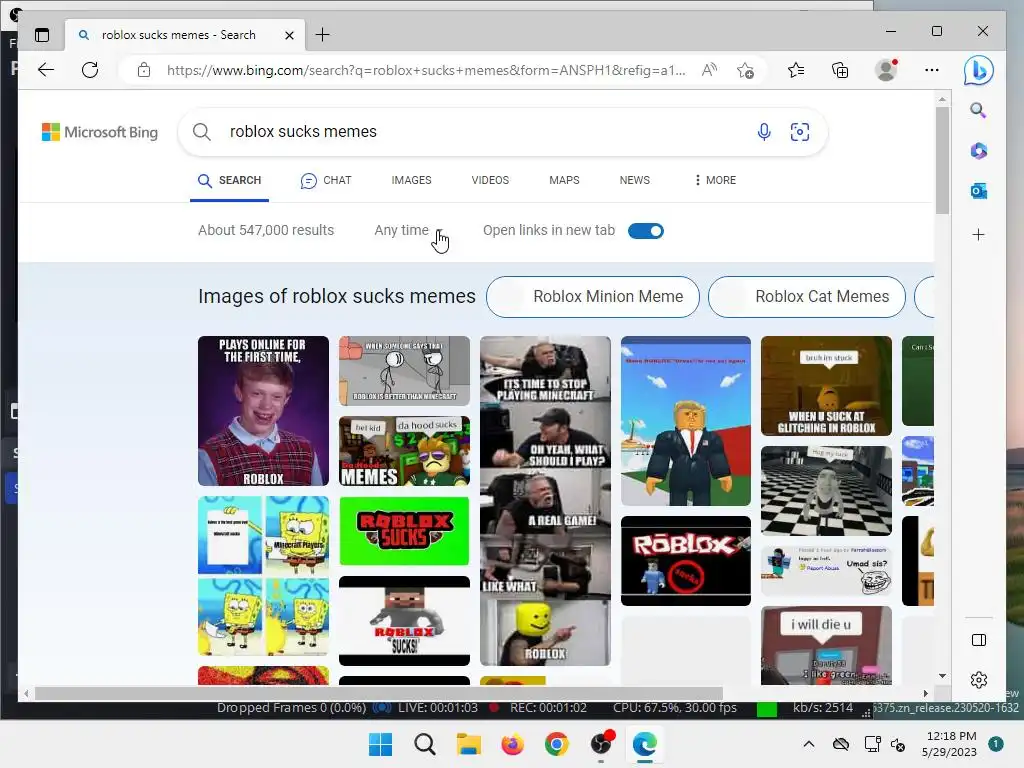The image size is (1024, 768).
Task: Switch to the MAPS tab
Action: pos(564,180)
